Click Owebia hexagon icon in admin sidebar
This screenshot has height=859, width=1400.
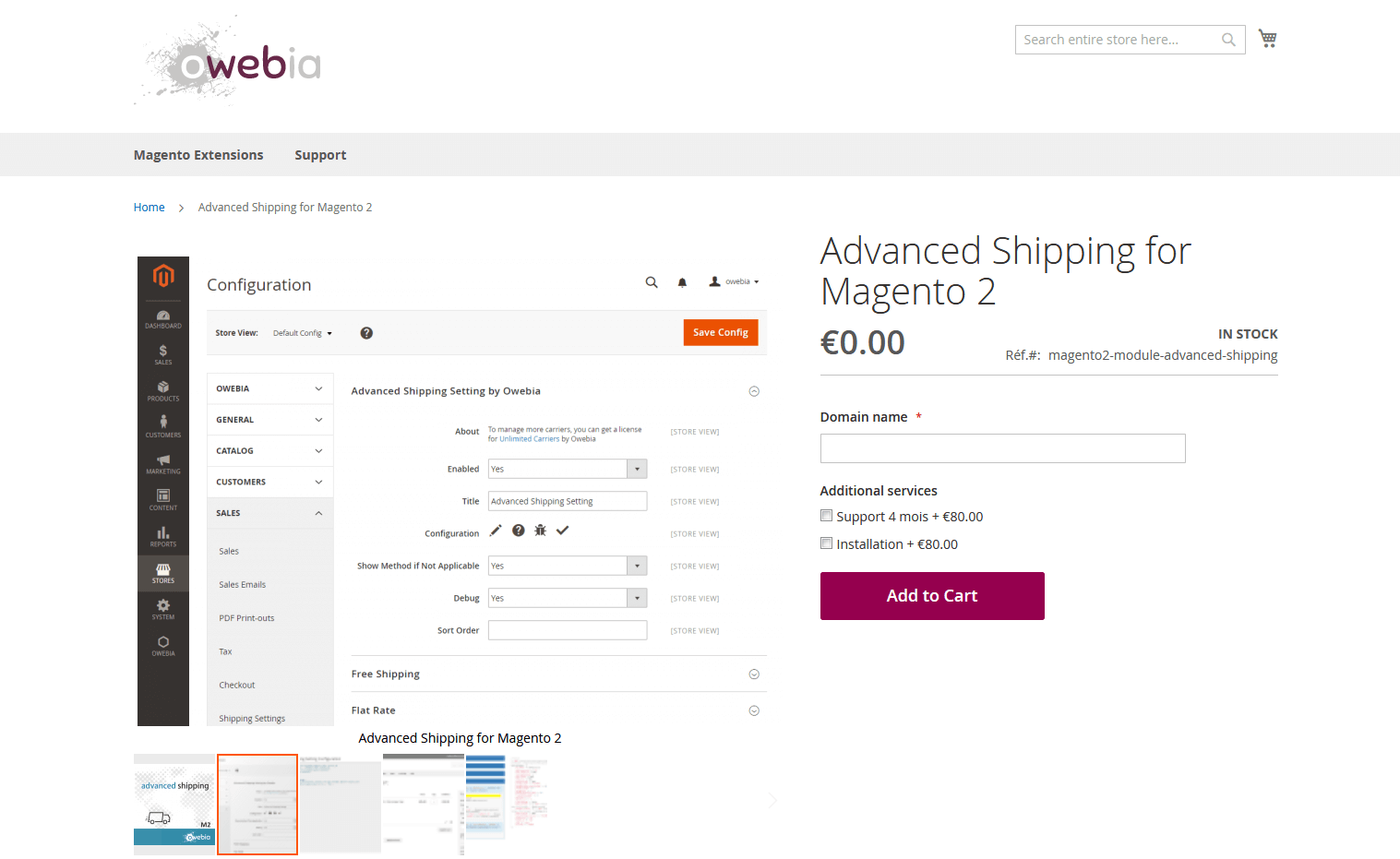[x=163, y=646]
